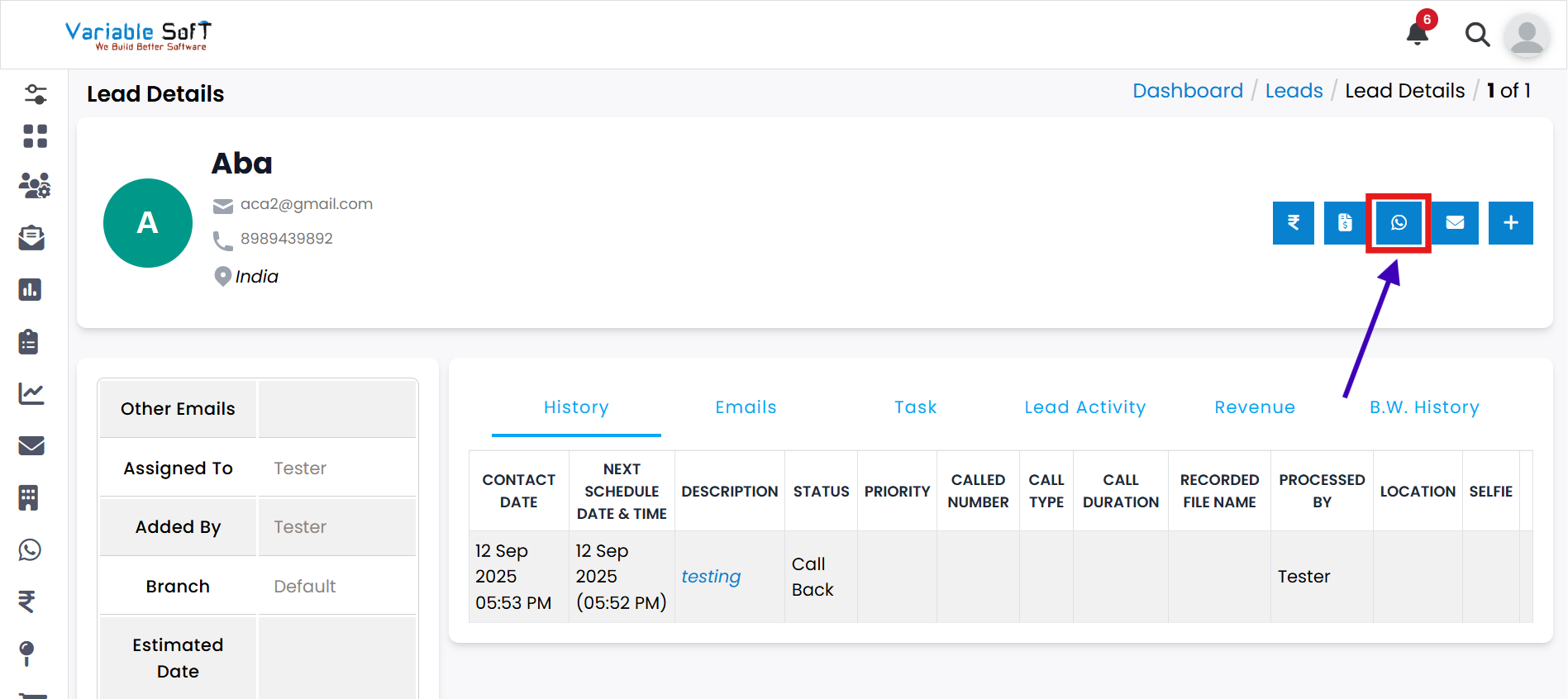Go to Dashboard breadcrumb link
1568x699 pixels.
point(1187,91)
